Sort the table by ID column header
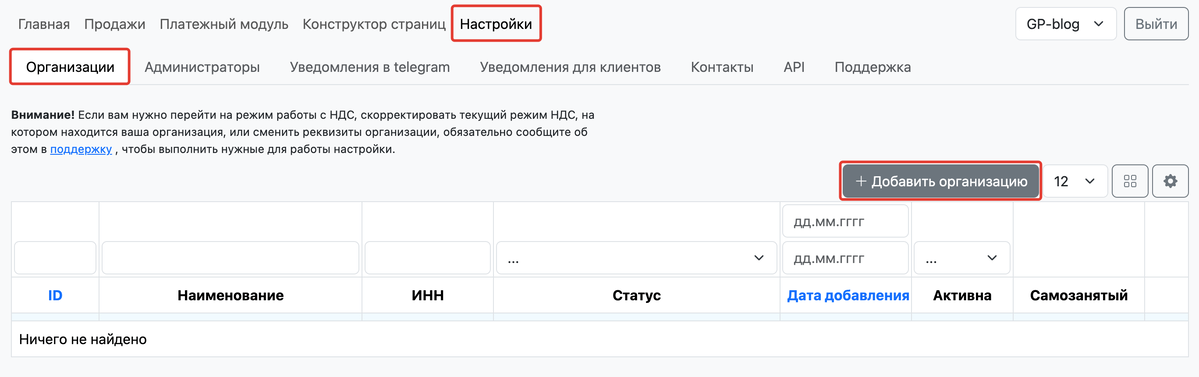1199x377 pixels. (x=55, y=295)
